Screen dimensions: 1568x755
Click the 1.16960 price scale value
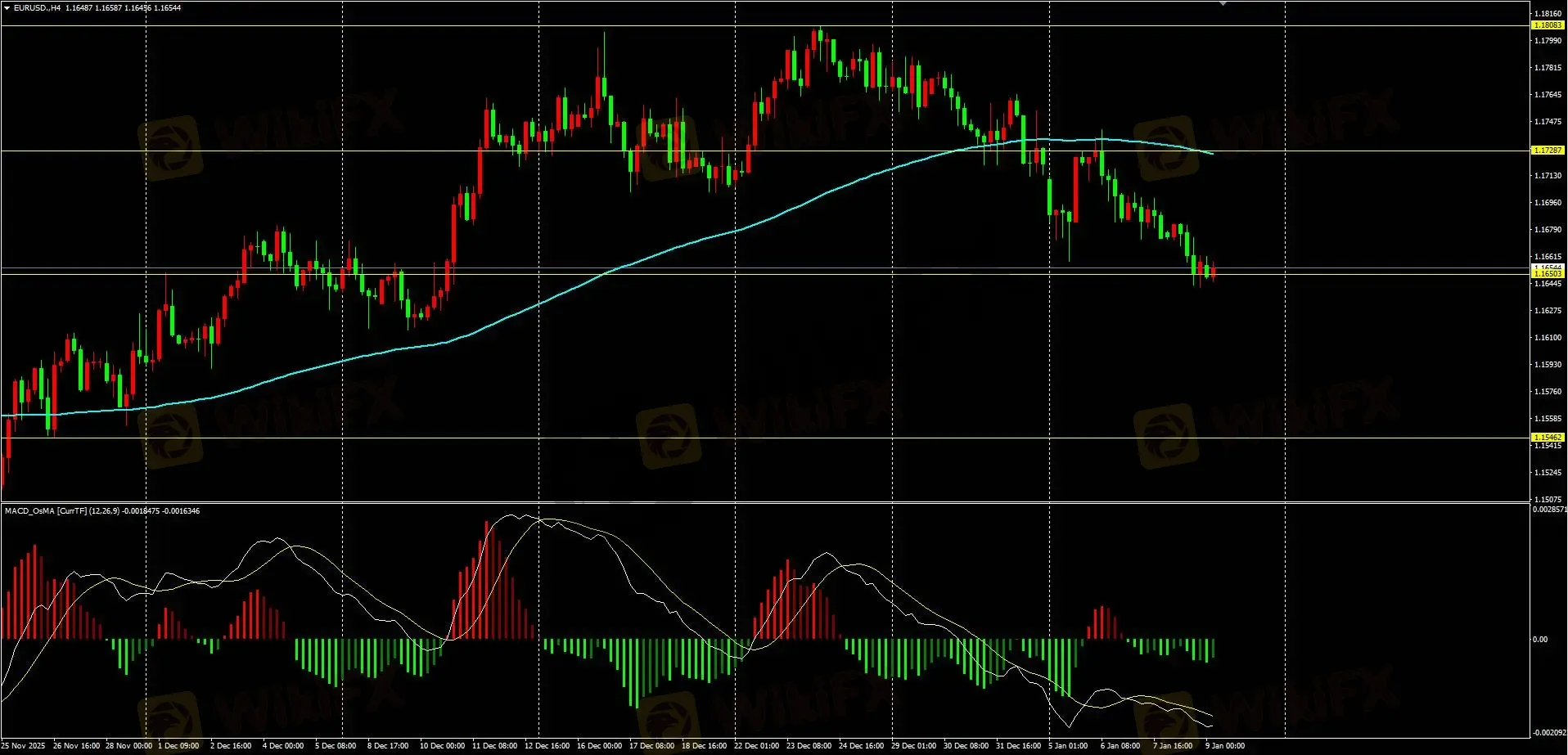coord(1548,203)
